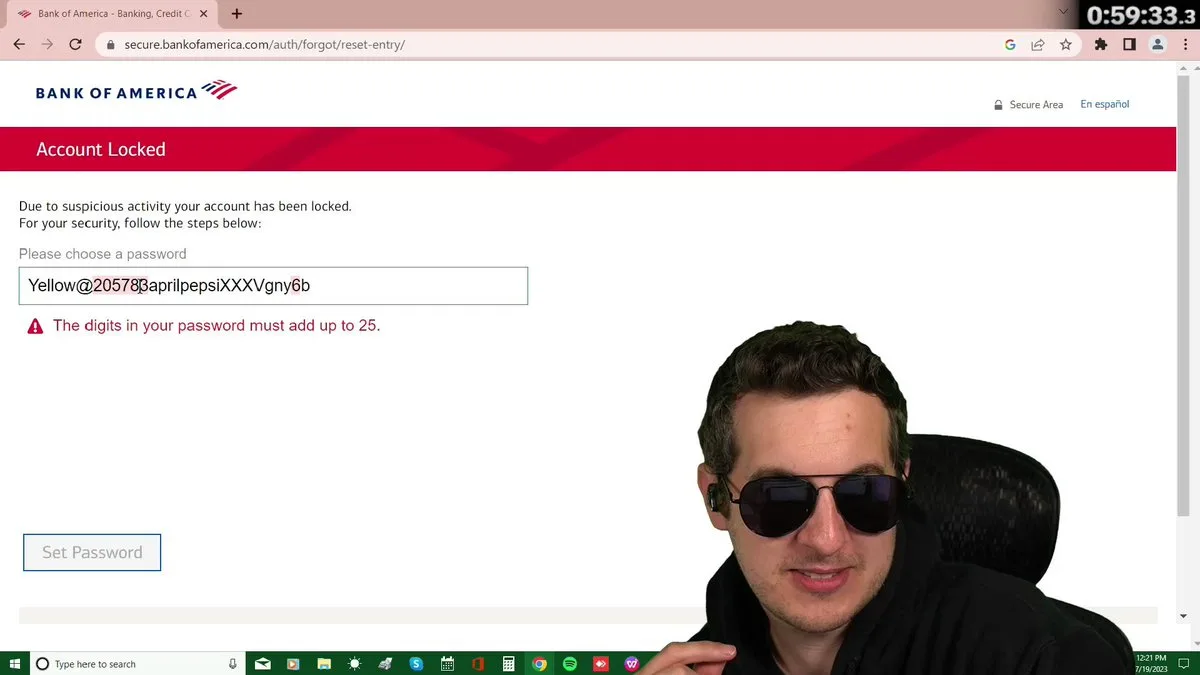Click the browser forward arrow

(x=47, y=44)
